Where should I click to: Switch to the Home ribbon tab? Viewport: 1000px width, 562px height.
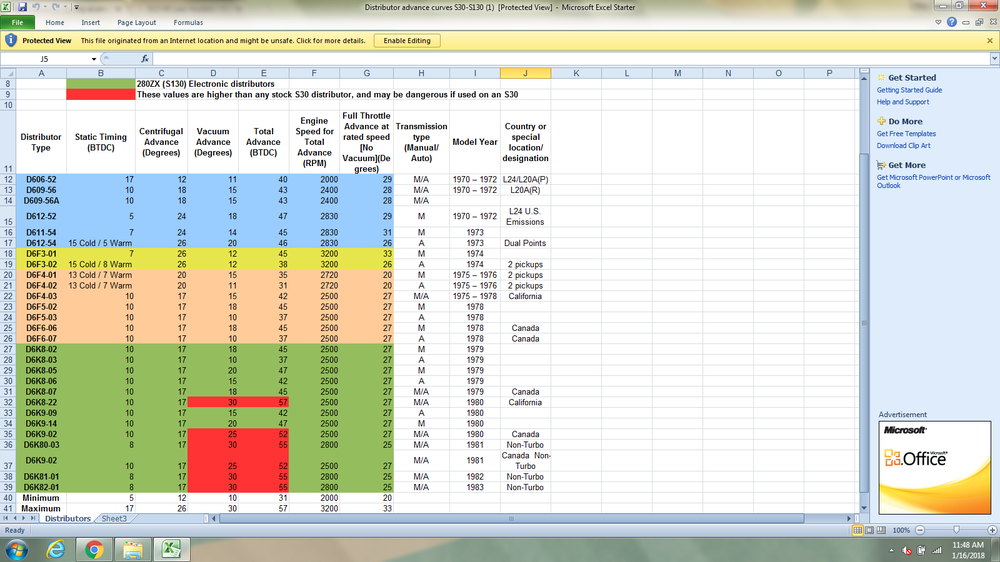click(x=55, y=22)
